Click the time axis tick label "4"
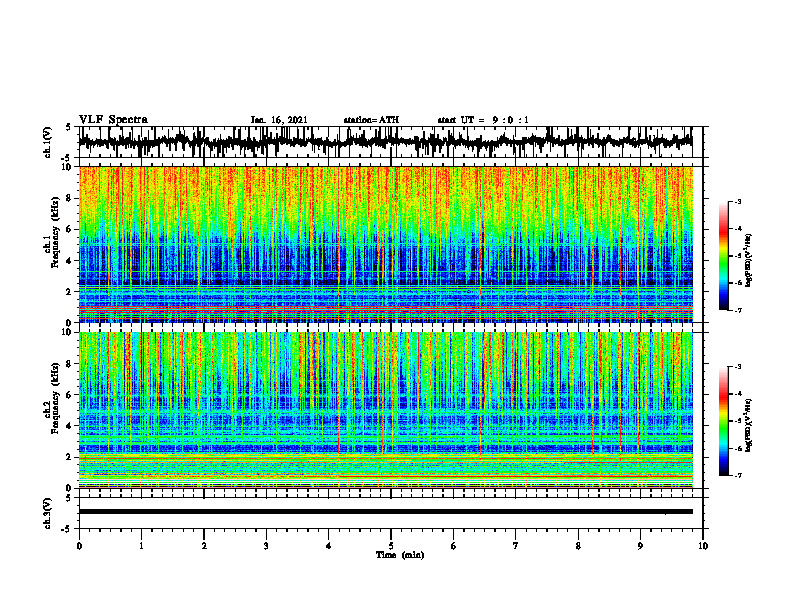 pos(329,546)
